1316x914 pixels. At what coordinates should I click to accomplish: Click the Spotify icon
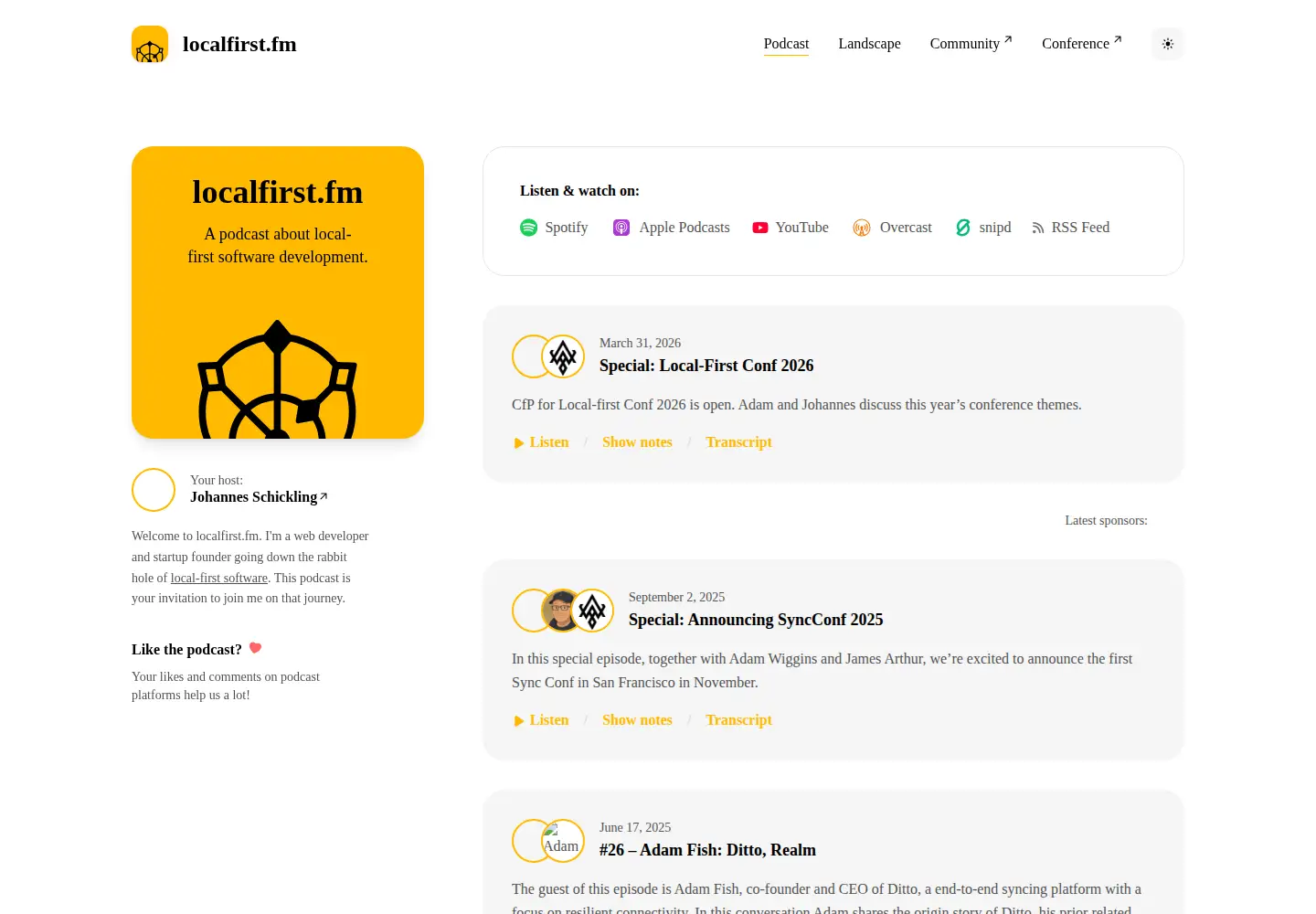pyautogui.click(x=528, y=228)
